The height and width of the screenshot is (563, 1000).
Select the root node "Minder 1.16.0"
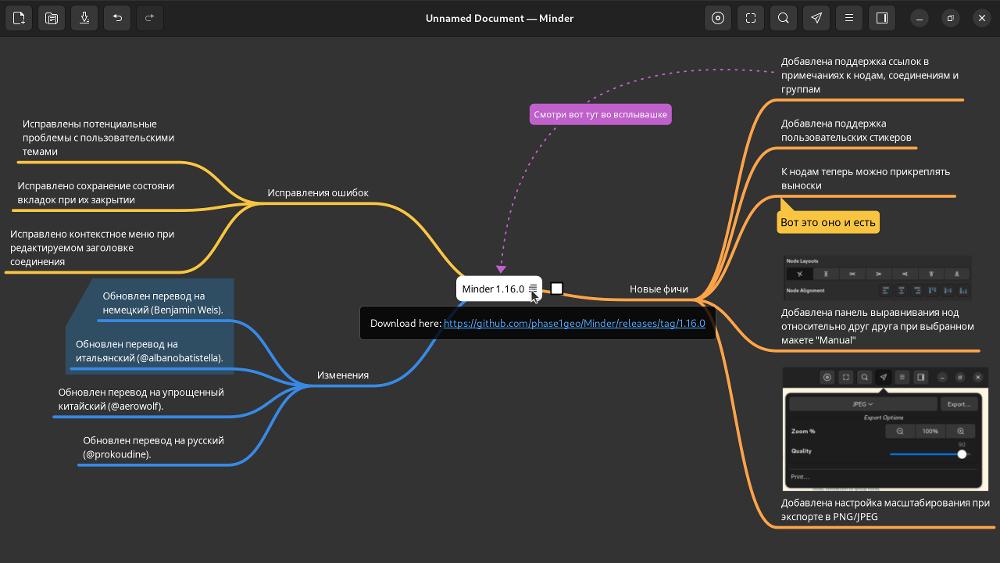point(492,289)
